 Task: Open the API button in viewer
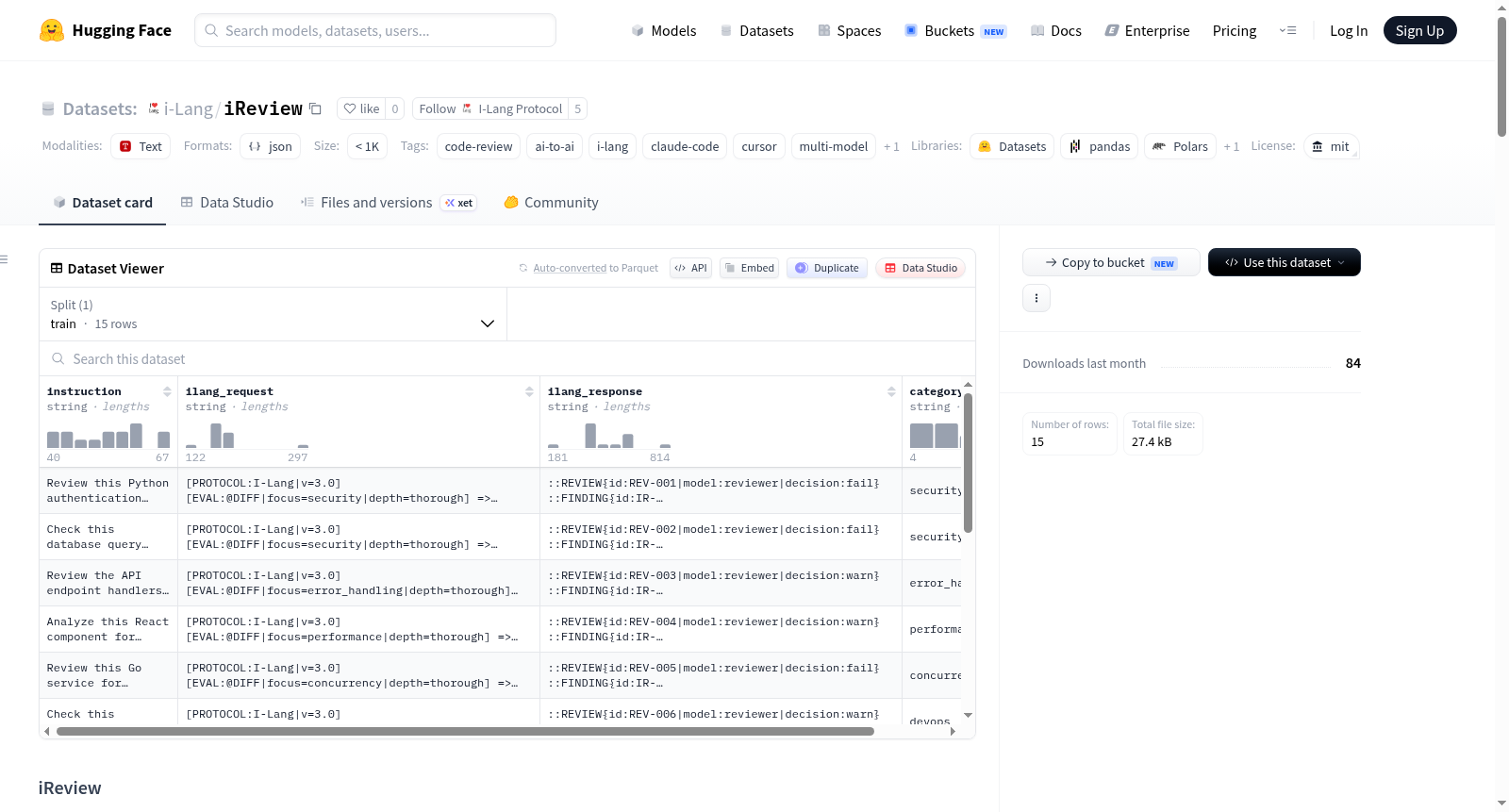click(x=690, y=269)
